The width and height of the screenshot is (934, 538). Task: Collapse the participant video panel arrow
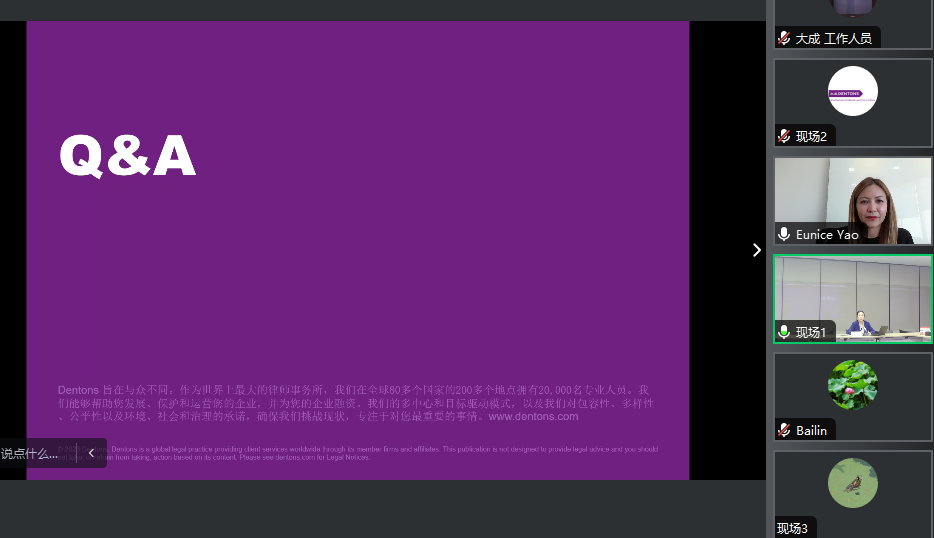(756, 250)
